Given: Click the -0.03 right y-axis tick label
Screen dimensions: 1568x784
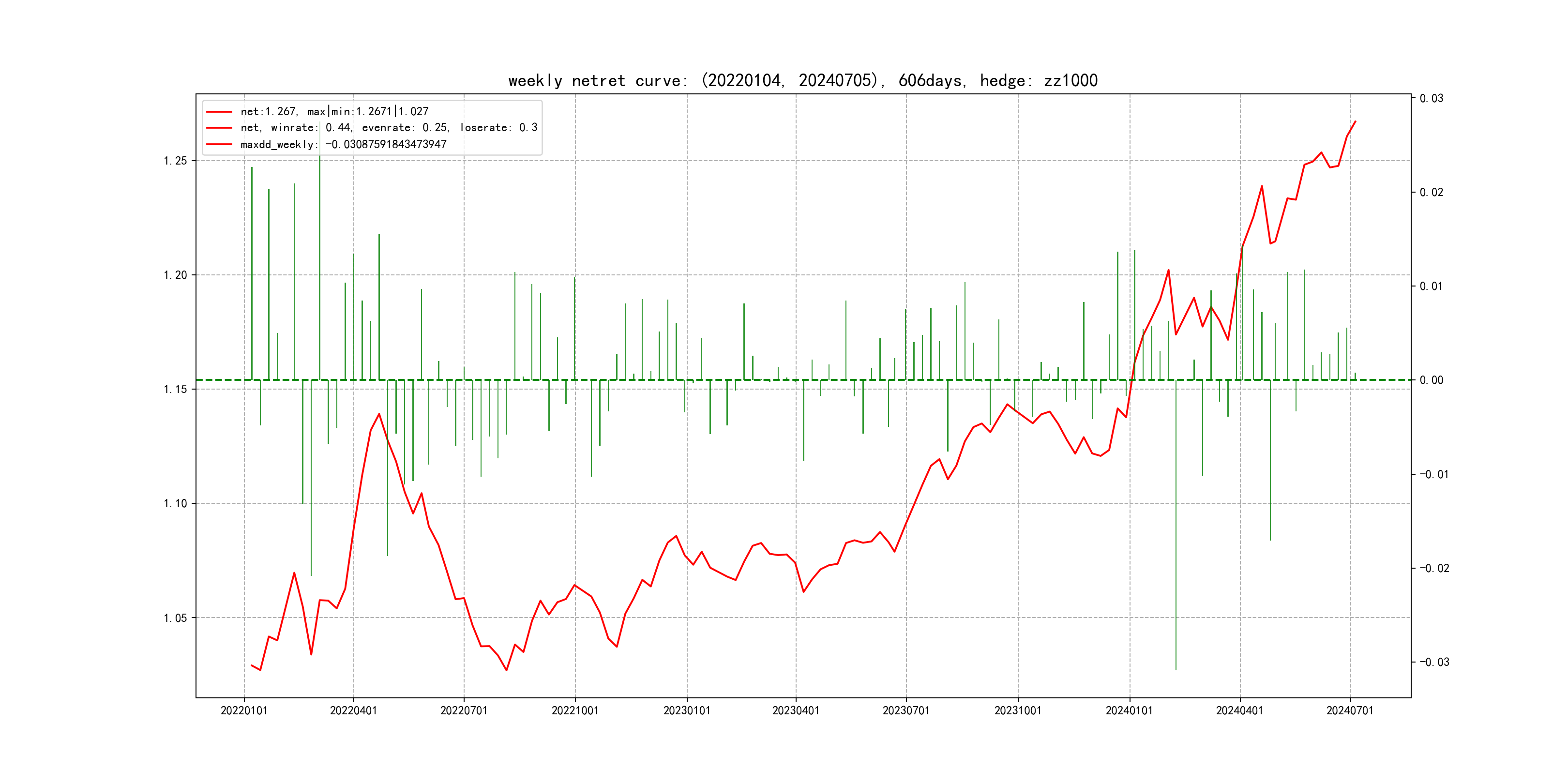Looking at the screenshot, I should point(1434,662).
